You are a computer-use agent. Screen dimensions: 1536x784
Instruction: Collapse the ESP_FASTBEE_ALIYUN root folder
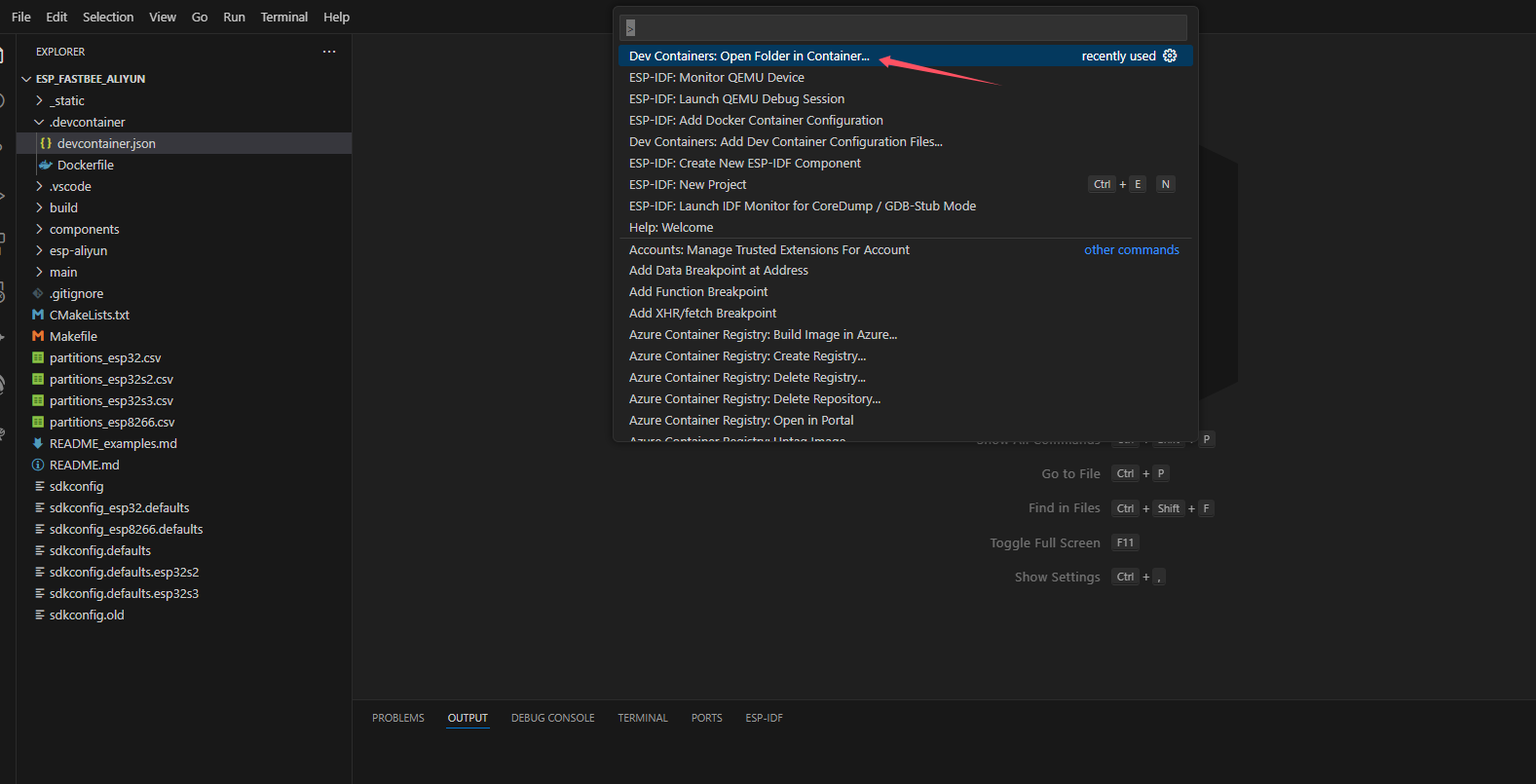[25, 79]
